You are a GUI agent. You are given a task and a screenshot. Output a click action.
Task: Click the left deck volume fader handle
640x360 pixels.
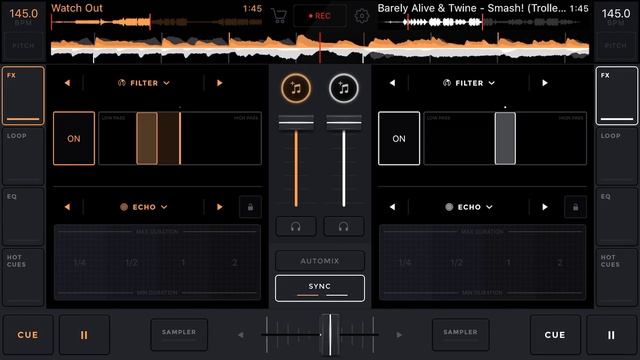[x=296, y=122]
